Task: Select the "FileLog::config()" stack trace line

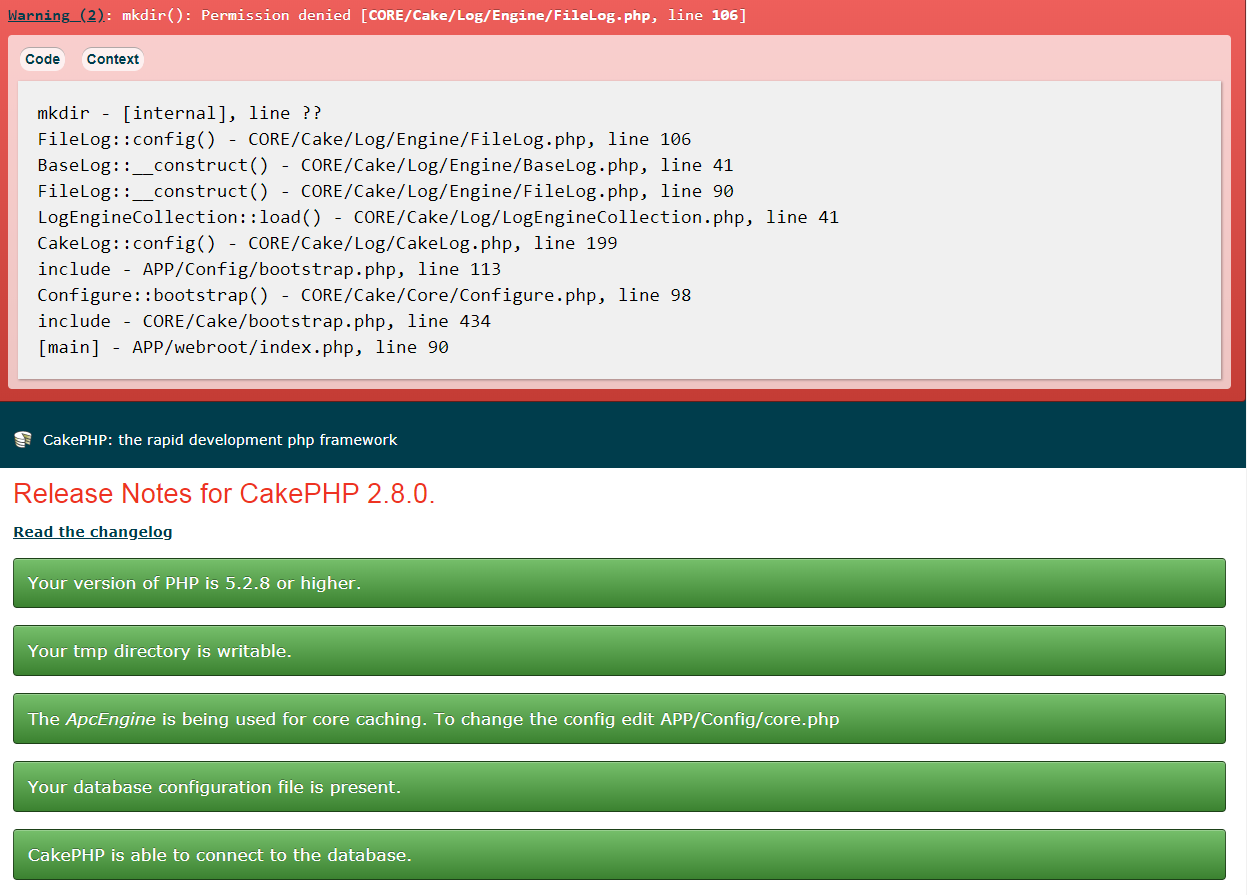Action: pos(364,139)
